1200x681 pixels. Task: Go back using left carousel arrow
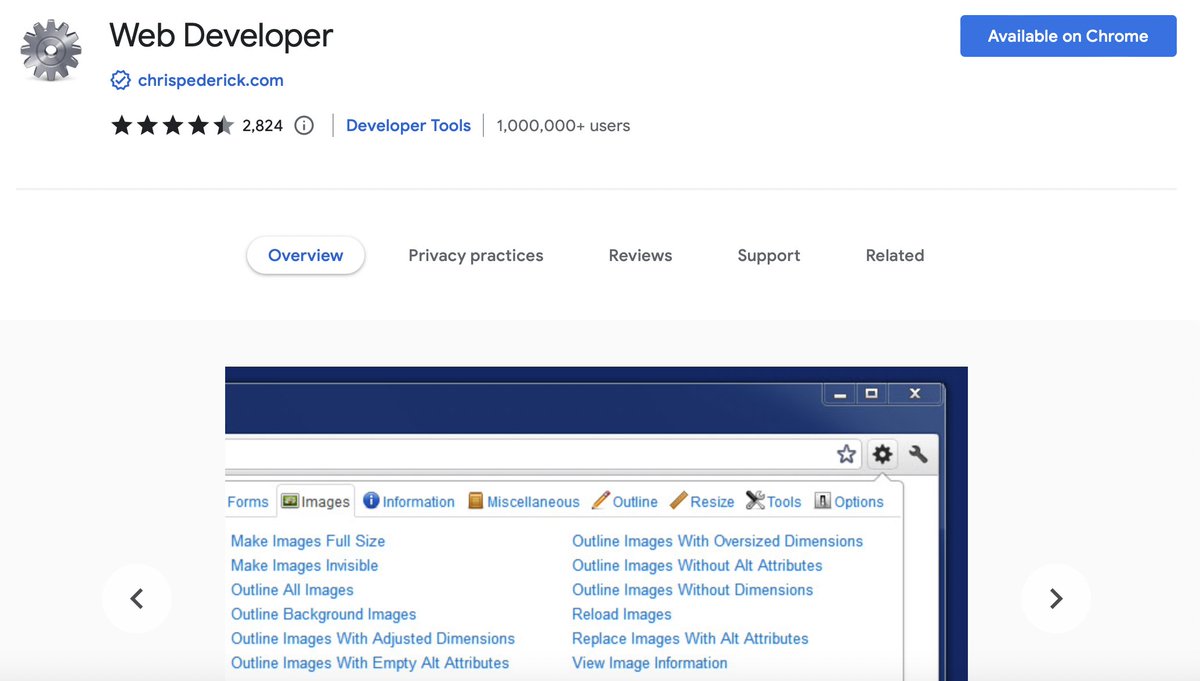[x=137, y=598]
